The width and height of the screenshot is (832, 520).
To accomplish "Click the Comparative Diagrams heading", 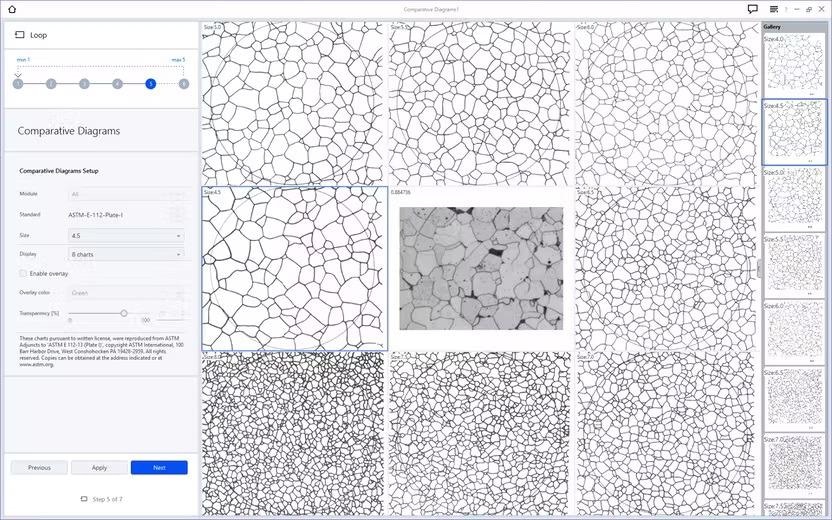I will [x=68, y=131].
